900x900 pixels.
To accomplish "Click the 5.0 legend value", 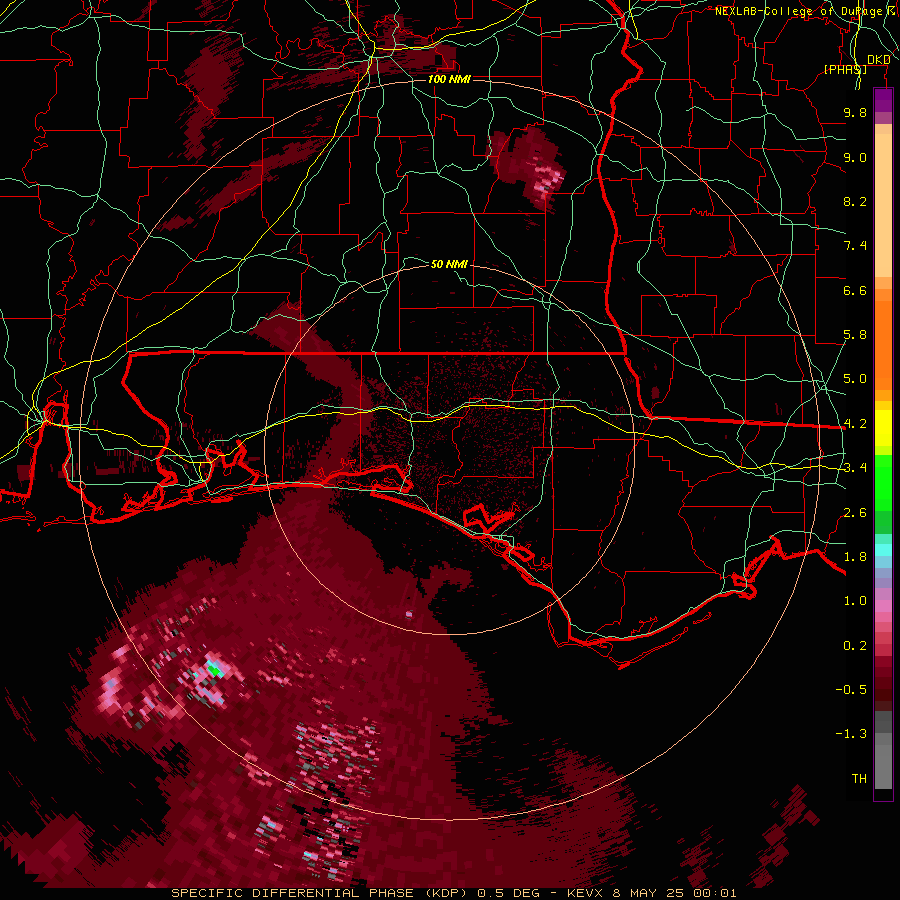I will [x=855, y=379].
